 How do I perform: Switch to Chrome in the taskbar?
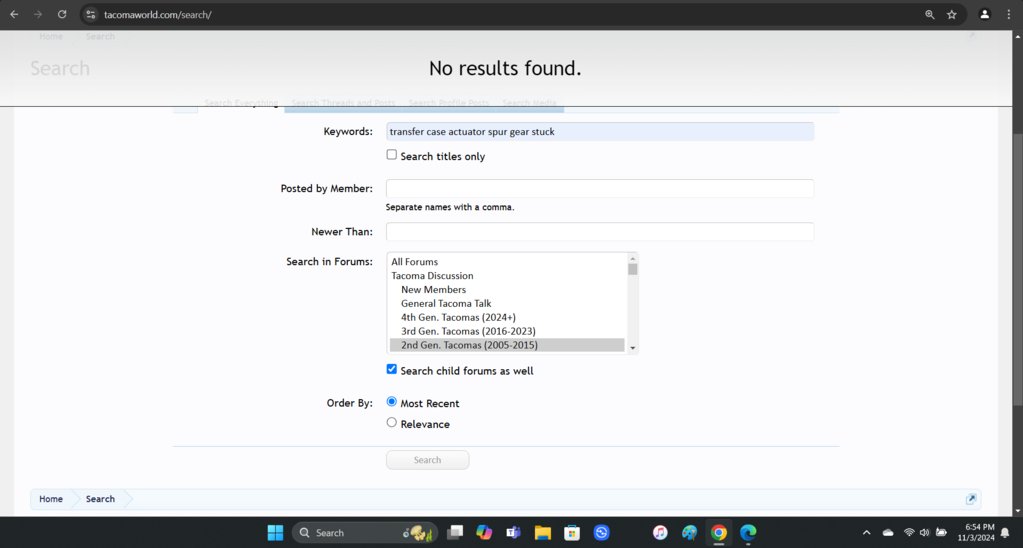(x=719, y=532)
